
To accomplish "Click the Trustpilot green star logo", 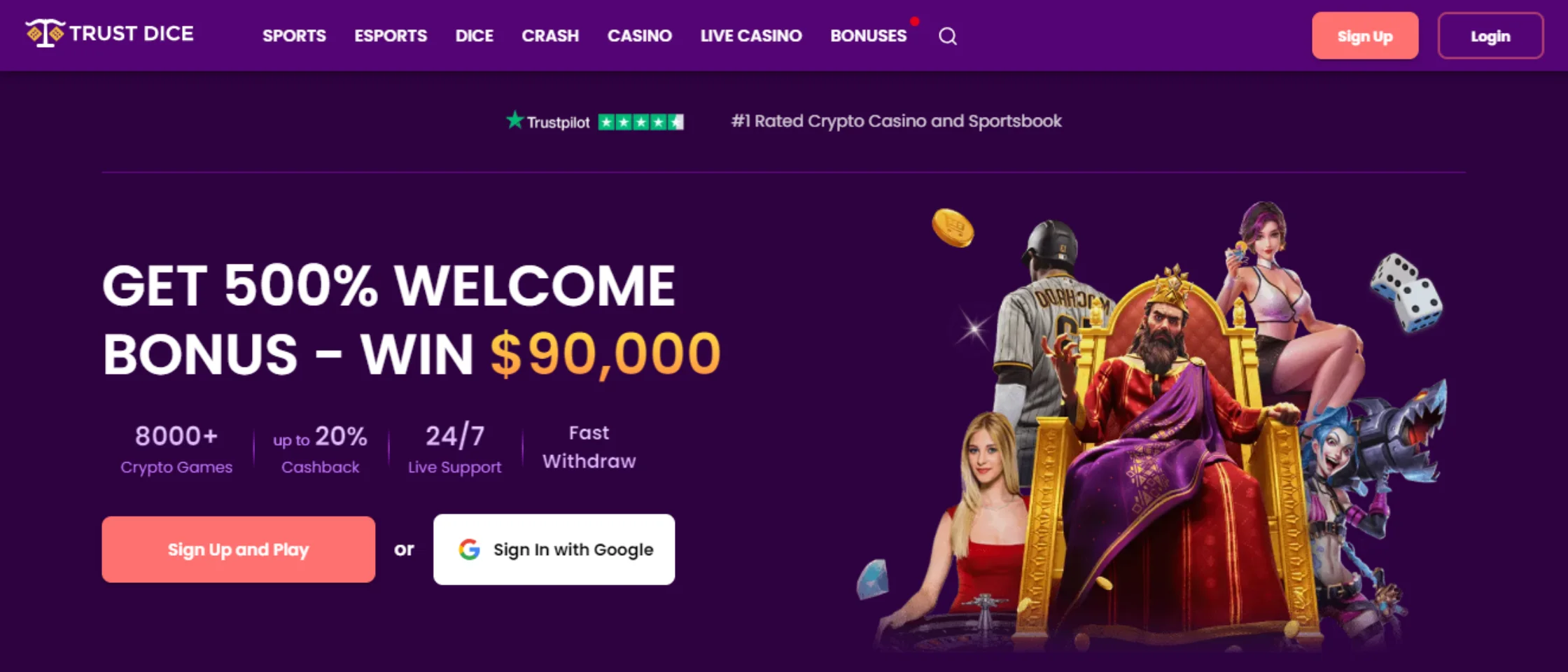I will click(514, 120).
